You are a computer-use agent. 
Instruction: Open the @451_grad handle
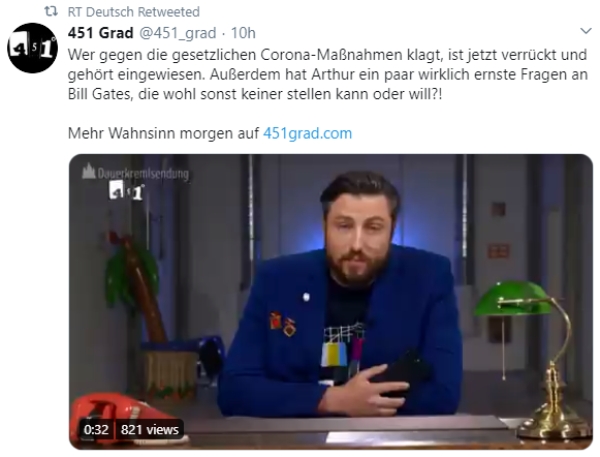point(178,33)
